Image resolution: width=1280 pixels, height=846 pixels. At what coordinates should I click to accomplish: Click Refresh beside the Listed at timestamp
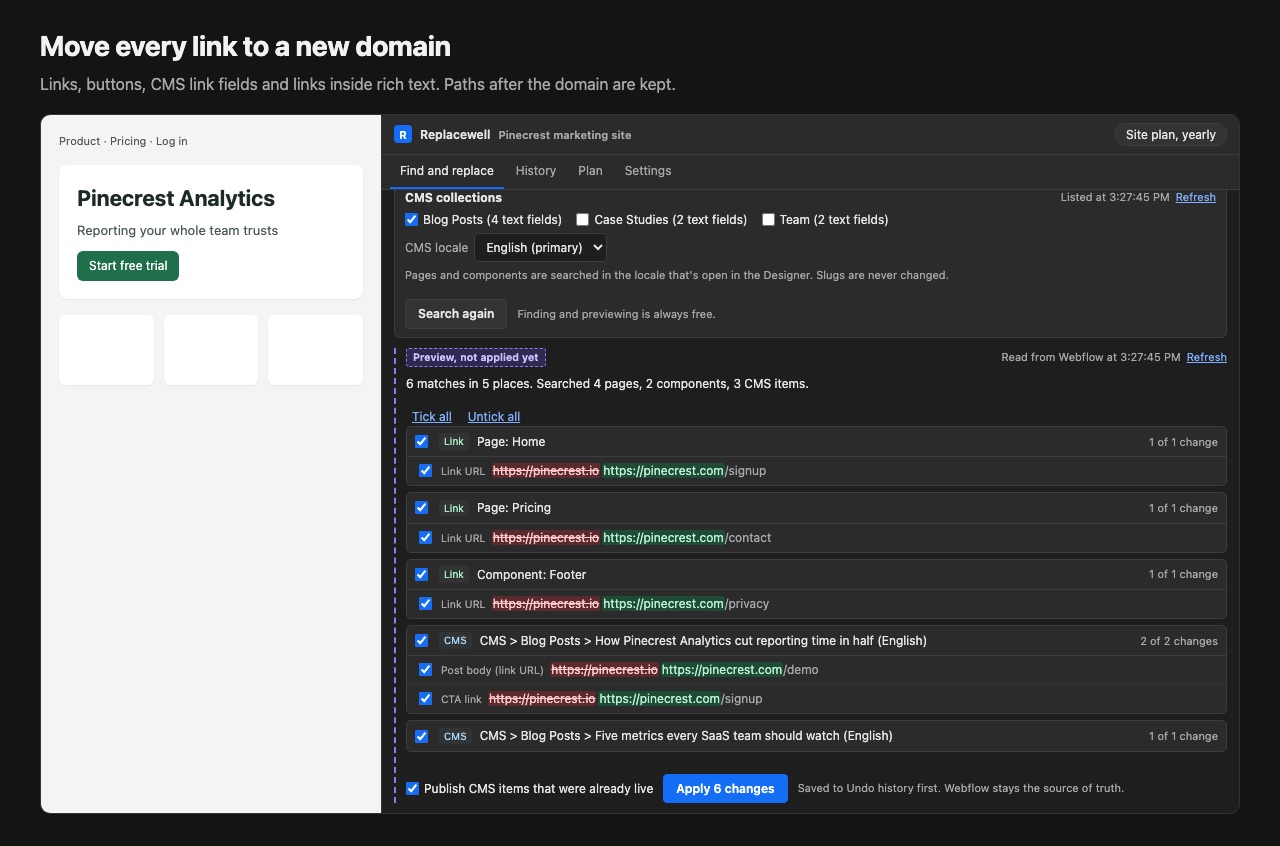1196,197
